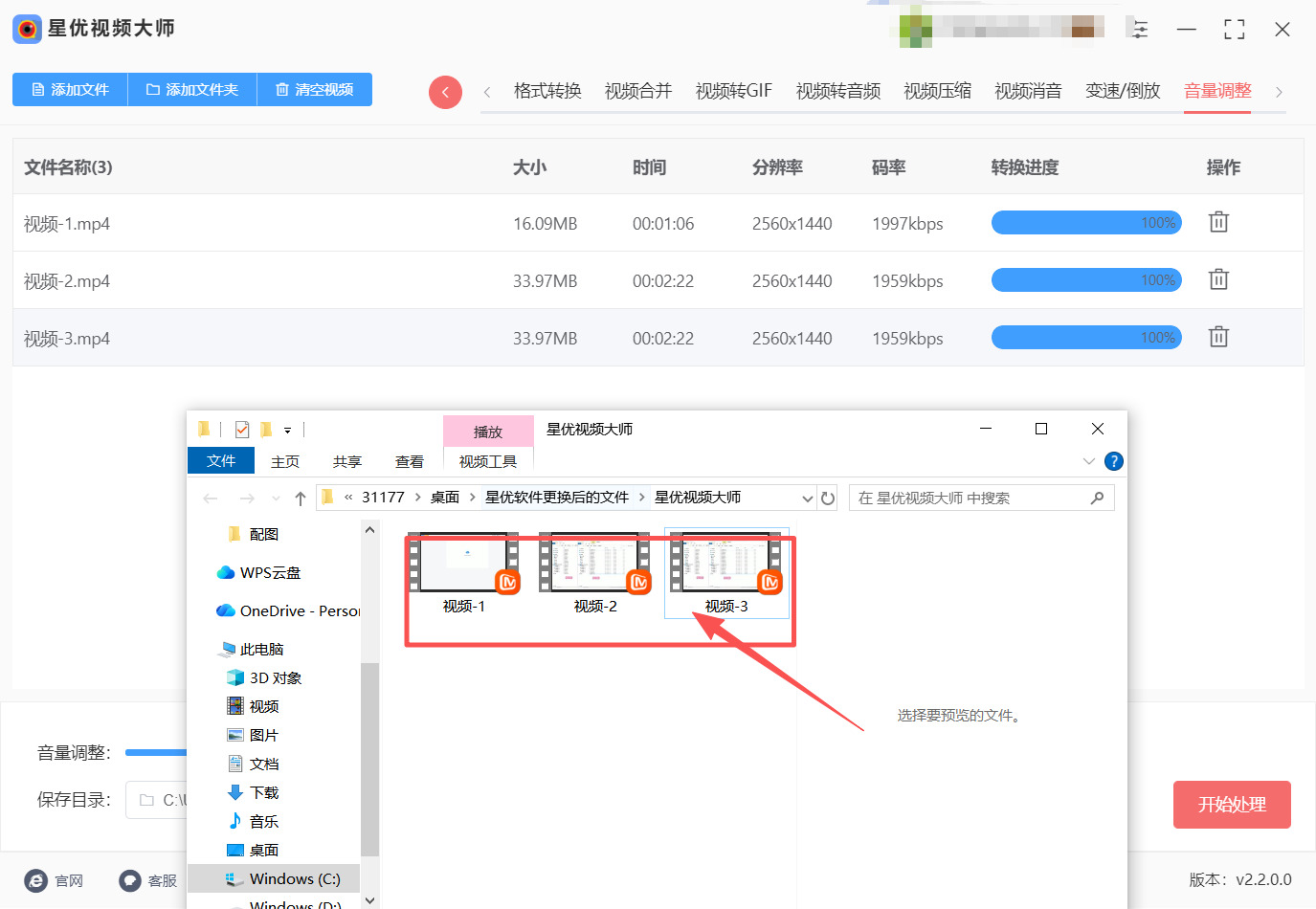Click the progress bar for 视频-2.mp4

(x=1086, y=279)
